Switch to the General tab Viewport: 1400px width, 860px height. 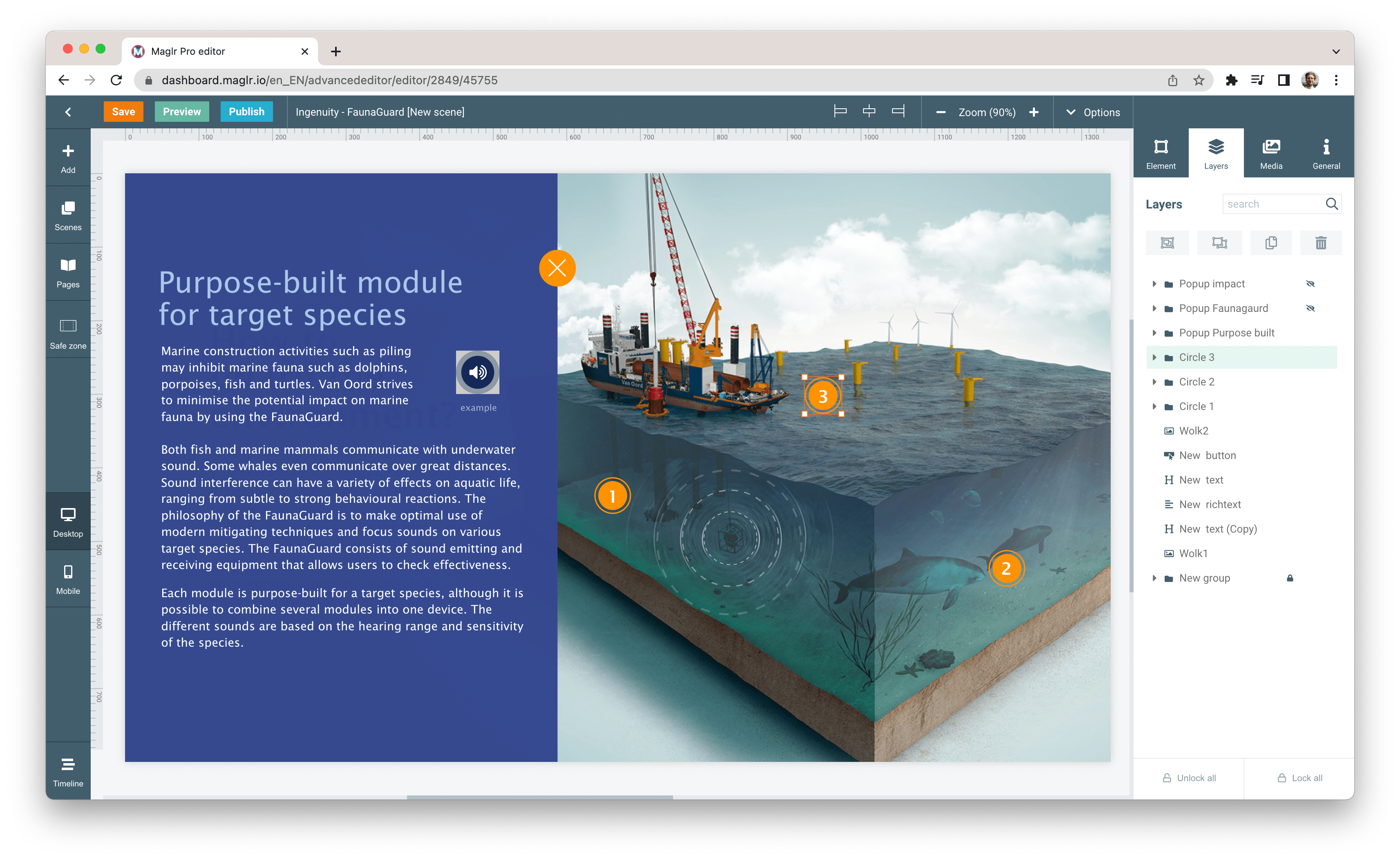coord(1326,154)
